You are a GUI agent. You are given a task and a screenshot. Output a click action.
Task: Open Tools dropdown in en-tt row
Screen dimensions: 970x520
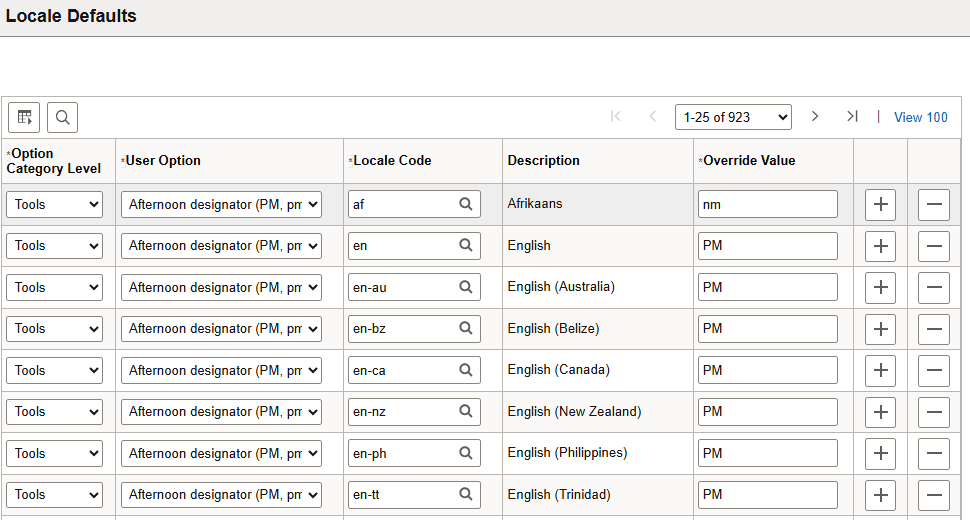coord(54,494)
